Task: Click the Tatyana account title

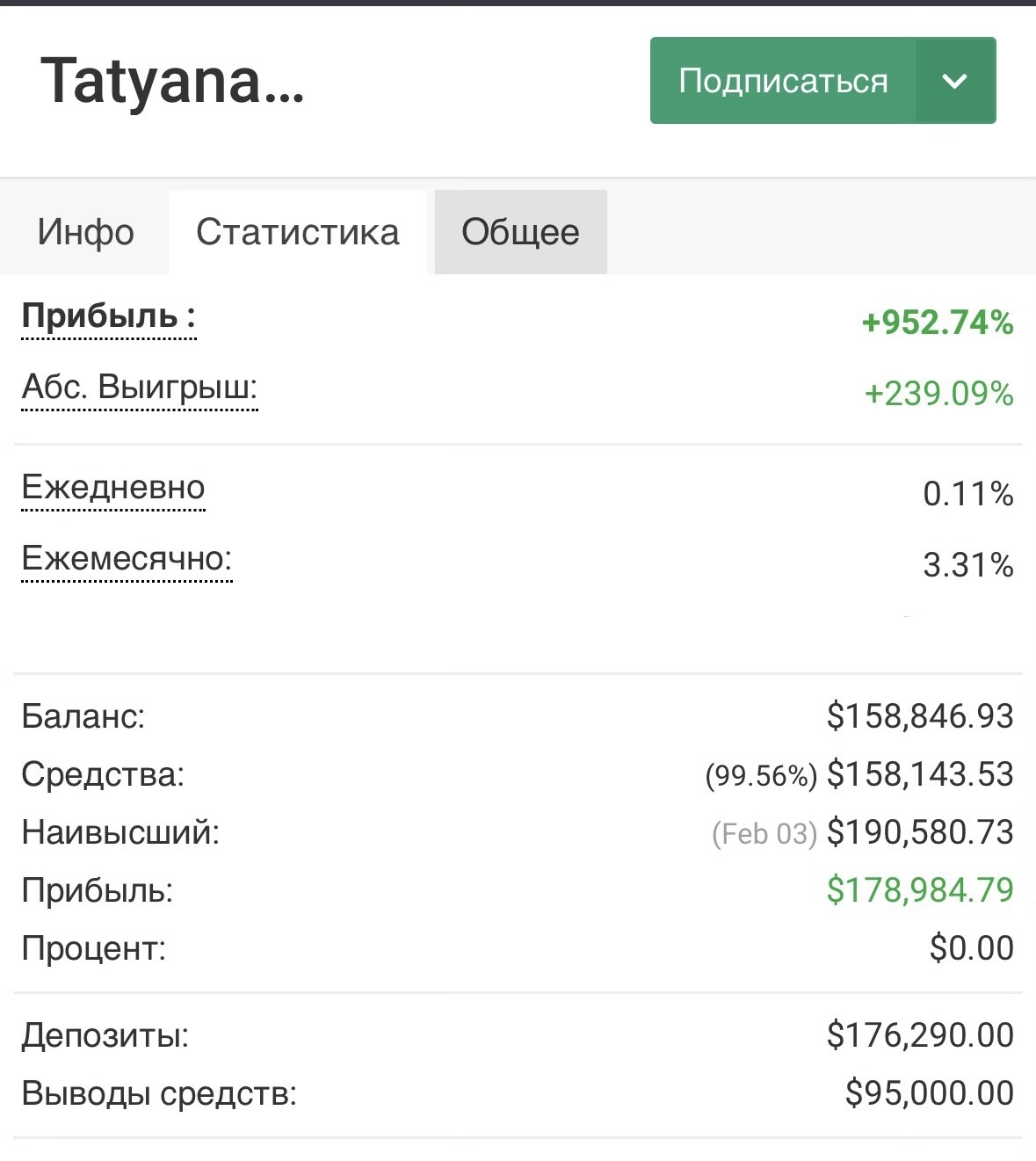Action: click(172, 81)
